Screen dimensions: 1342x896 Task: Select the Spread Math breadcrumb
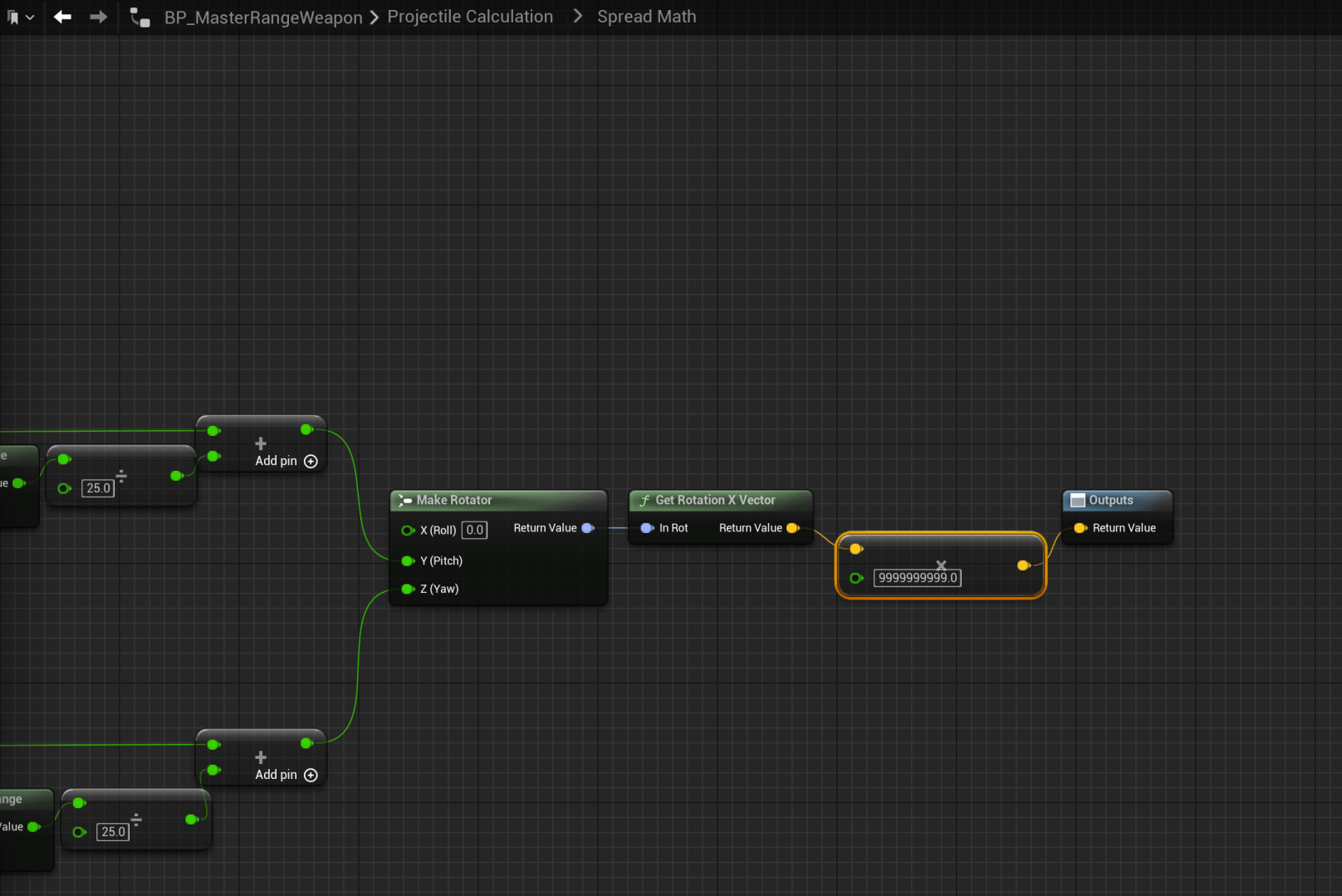(x=646, y=17)
